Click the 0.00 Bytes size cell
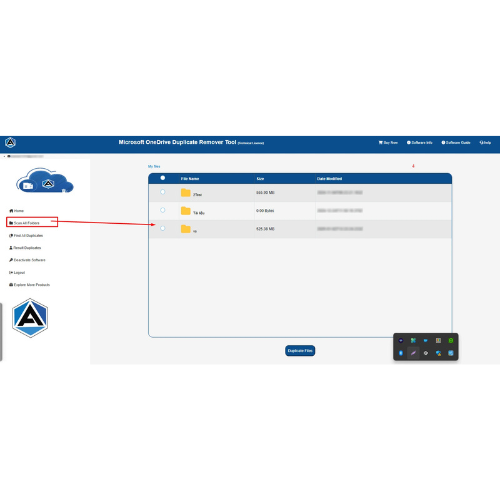This screenshot has width=500, height=500. pos(265,211)
